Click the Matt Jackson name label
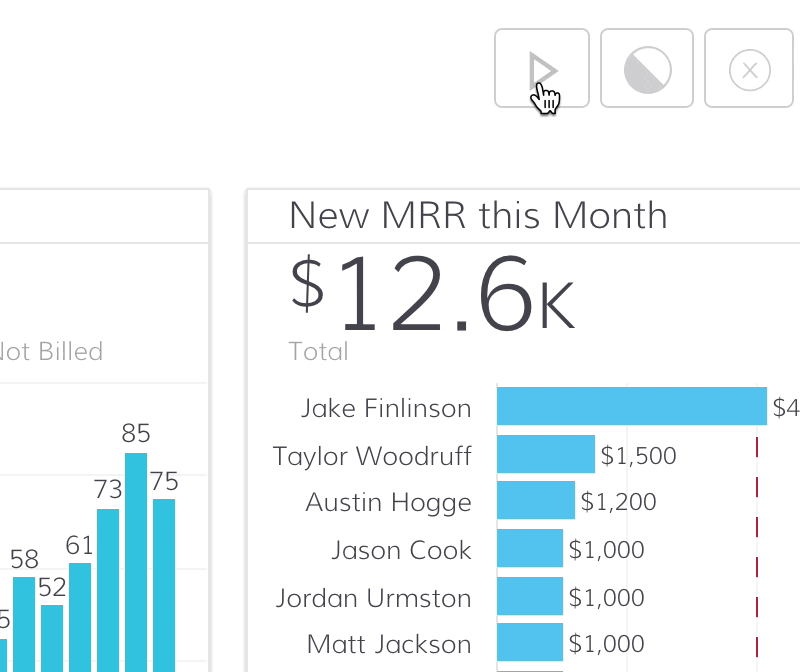Screen dimensions: 800x672 pyautogui.click(x=389, y=644)
